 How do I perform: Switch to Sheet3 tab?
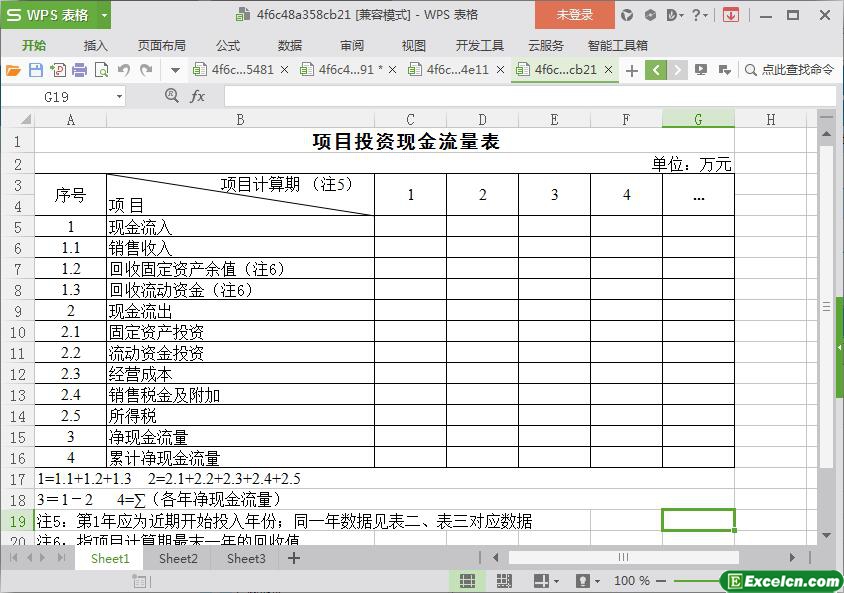246,559
